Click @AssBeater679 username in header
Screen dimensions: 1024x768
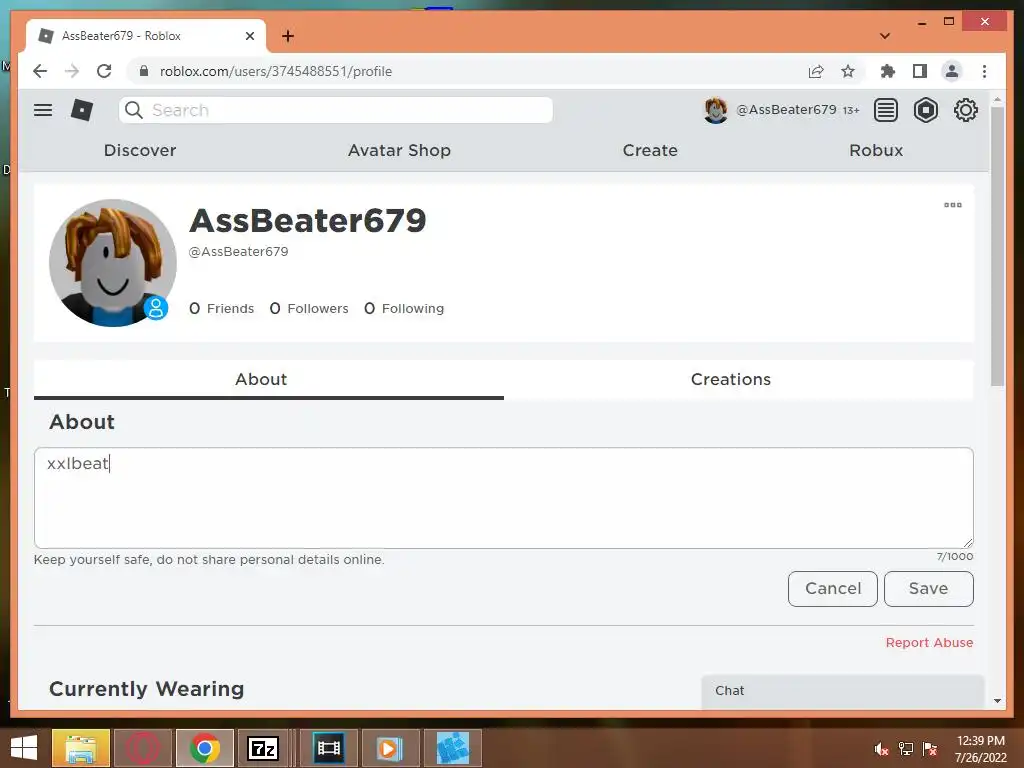point(786,110)
